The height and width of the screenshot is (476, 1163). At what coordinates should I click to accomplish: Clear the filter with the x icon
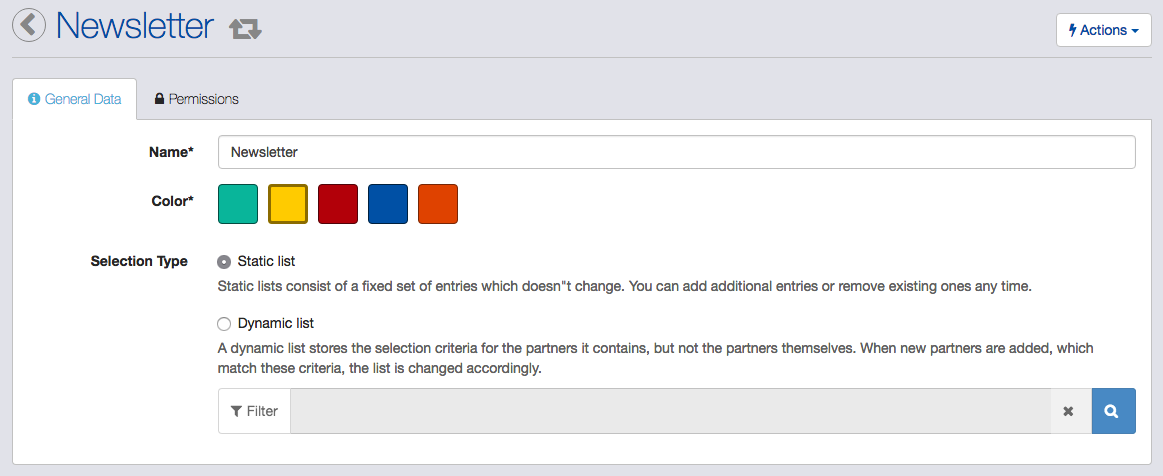[1068, 411]
